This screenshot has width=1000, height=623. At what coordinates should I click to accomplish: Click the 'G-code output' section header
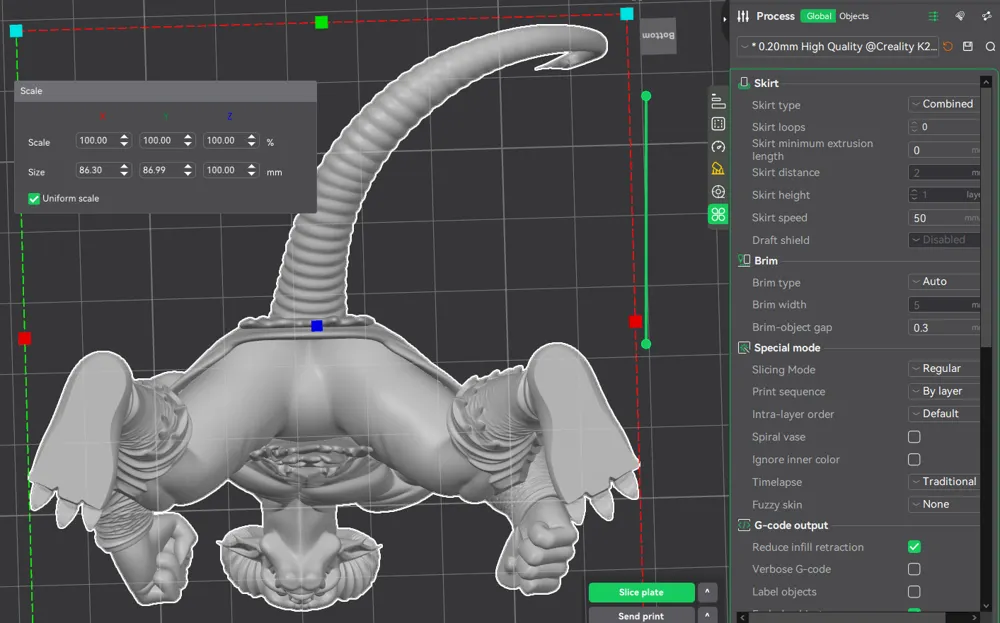click(791, 525)
